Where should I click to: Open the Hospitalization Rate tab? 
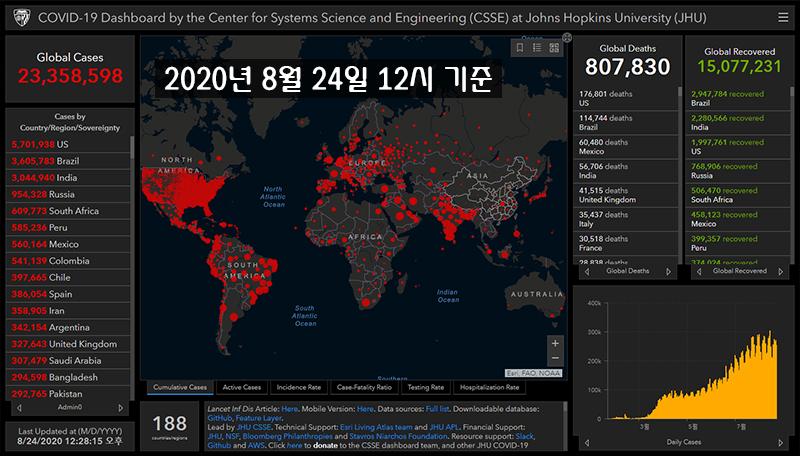489,387
